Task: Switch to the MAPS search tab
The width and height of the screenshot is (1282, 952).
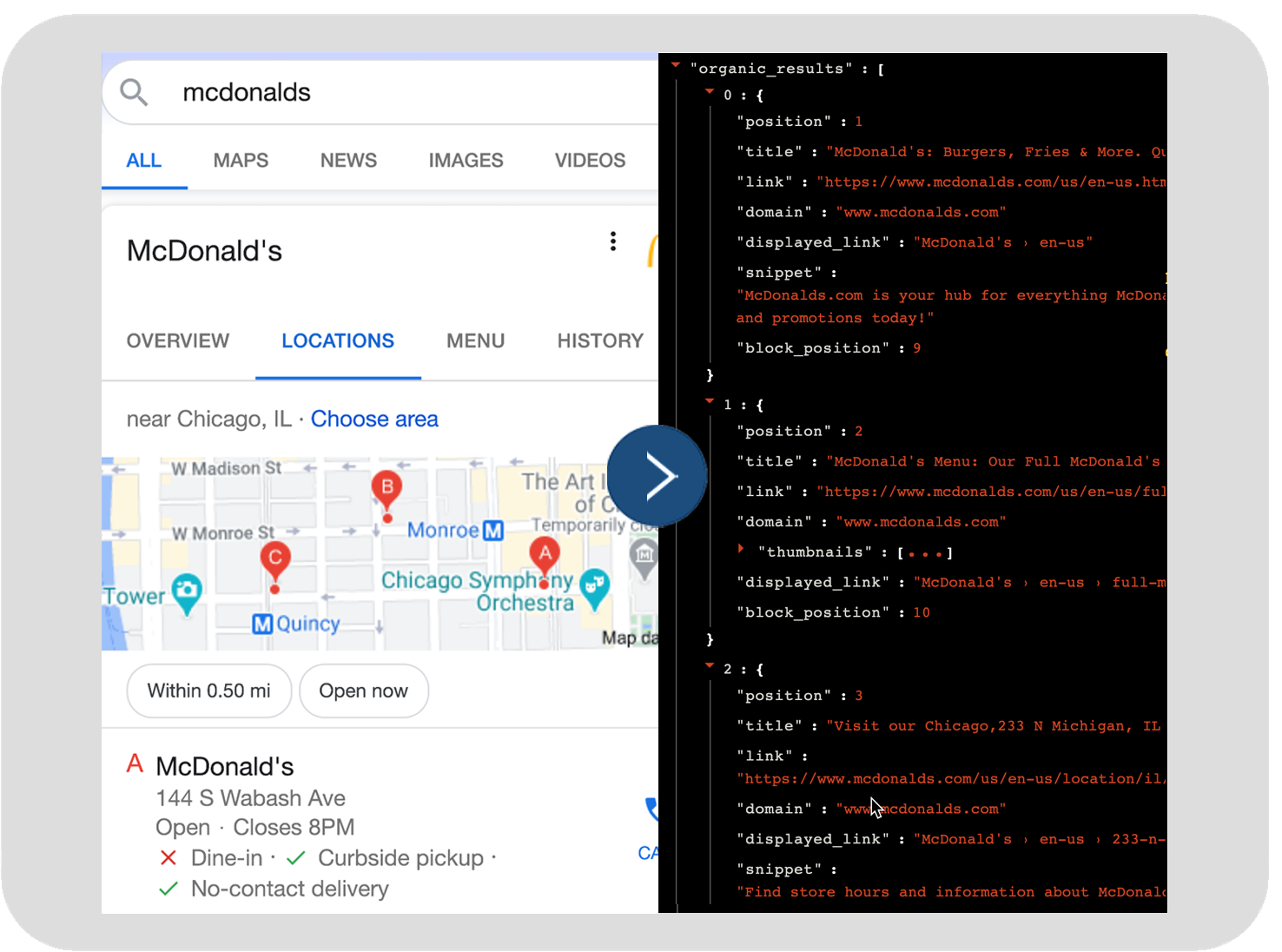Action: pos(240,160)
